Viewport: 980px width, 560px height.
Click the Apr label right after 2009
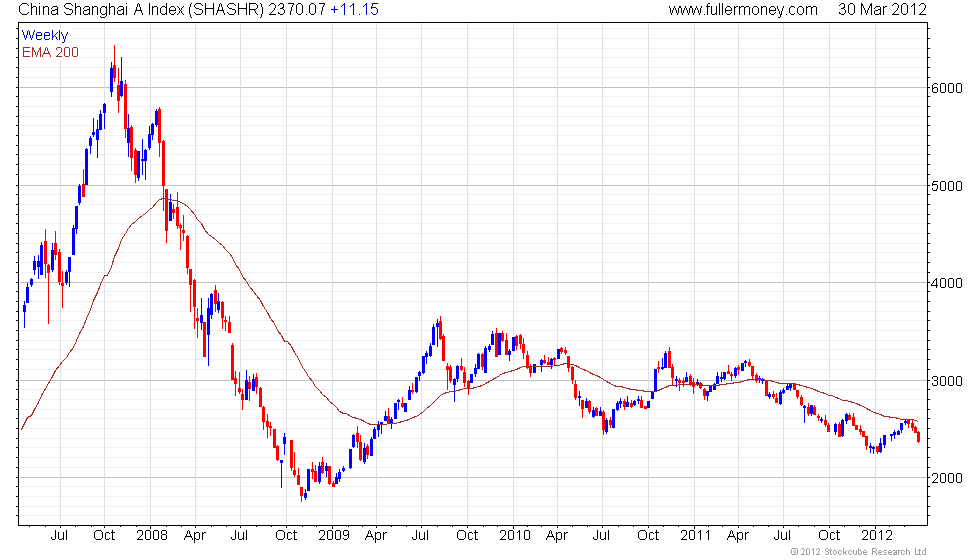(x=376, y=536)
